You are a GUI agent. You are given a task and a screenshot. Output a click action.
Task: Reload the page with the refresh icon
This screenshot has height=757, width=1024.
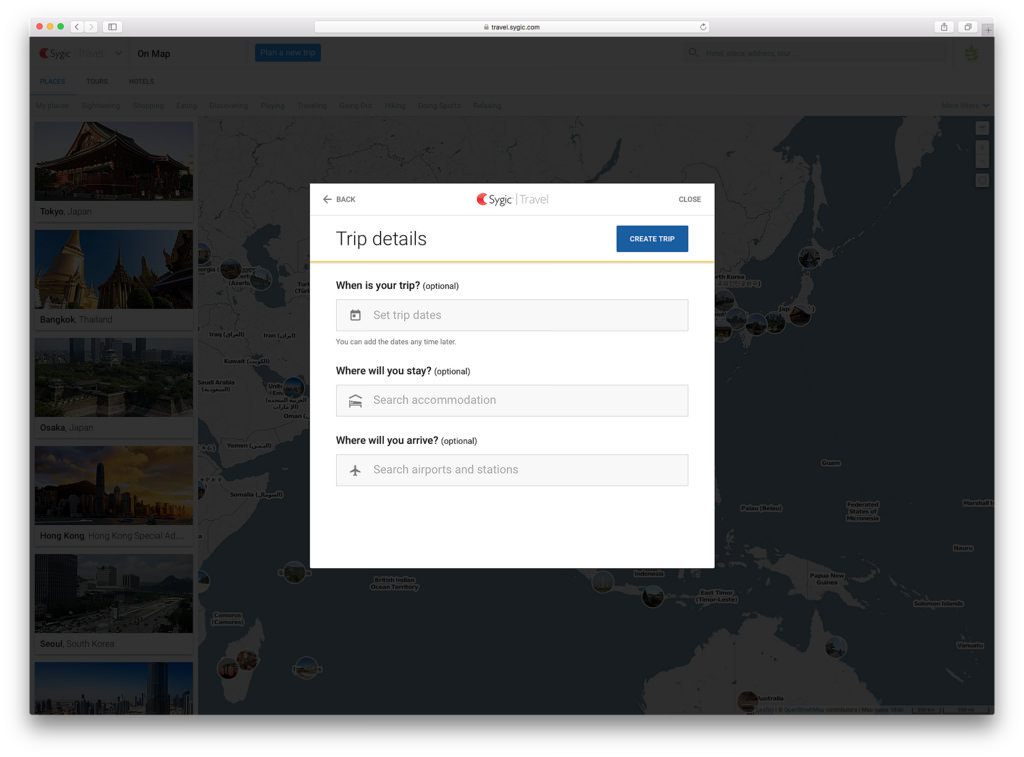[x=703, y=27]
